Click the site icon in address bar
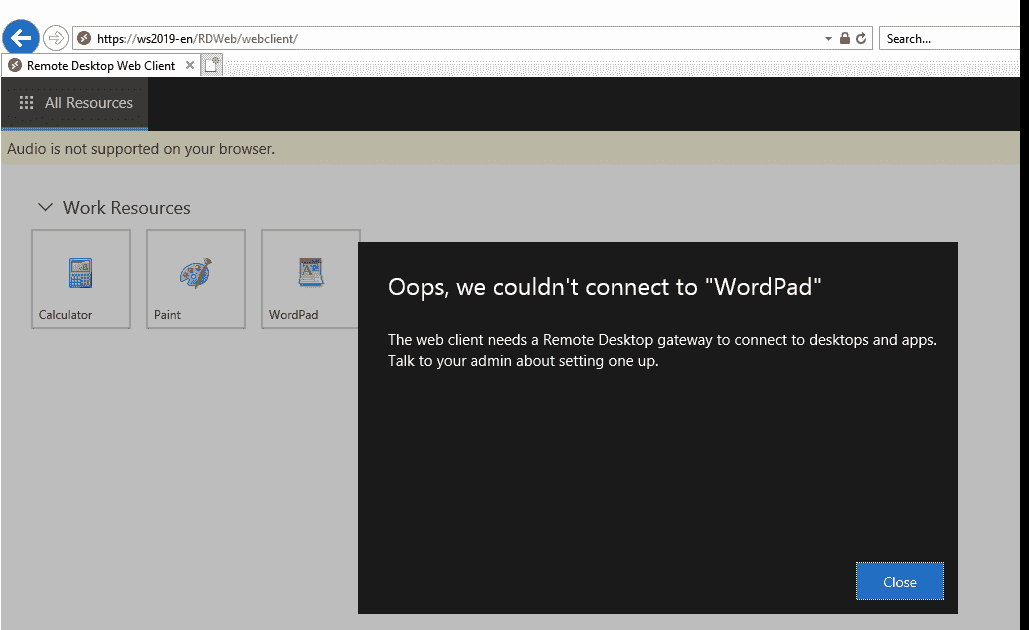The height and width of the screenshot is (630, 1029). (x=84, y=39)
